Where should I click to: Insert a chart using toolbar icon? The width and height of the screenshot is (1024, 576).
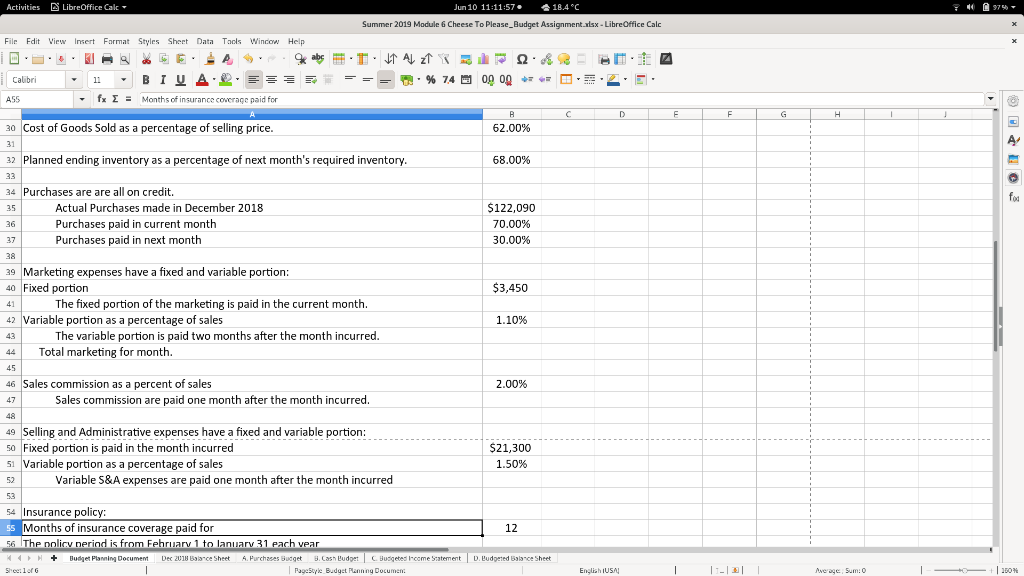[x=483, y=59]
